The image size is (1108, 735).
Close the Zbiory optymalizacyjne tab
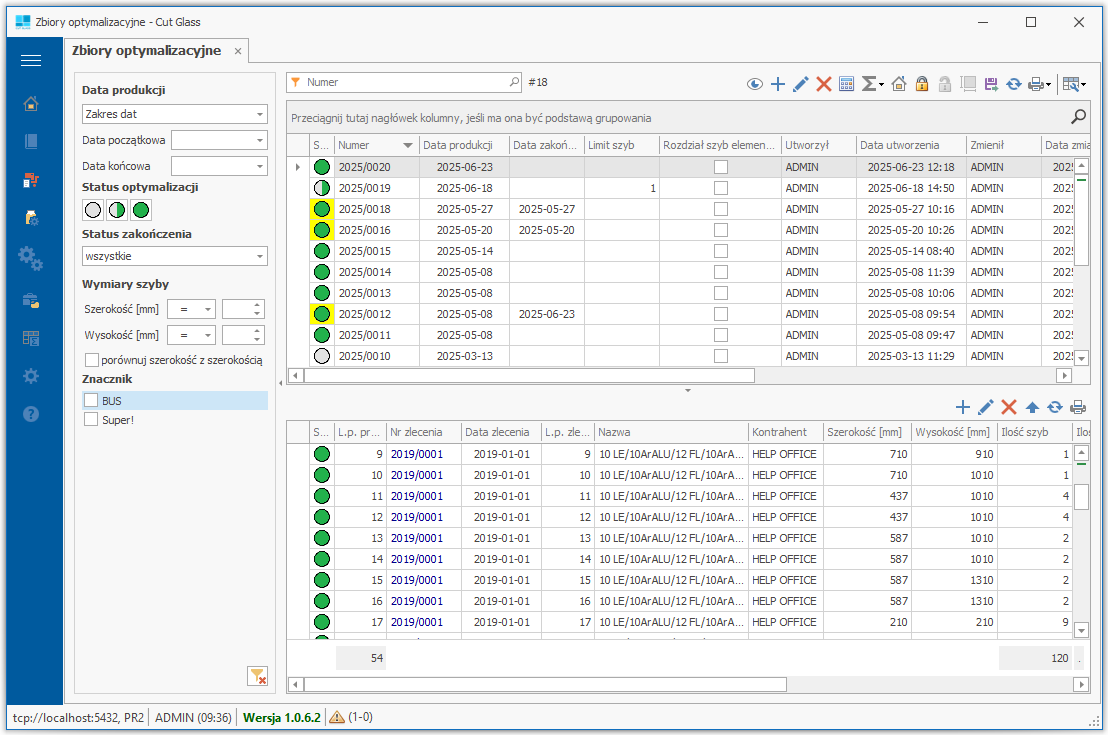pyautogui.click(x=238, y=51)
